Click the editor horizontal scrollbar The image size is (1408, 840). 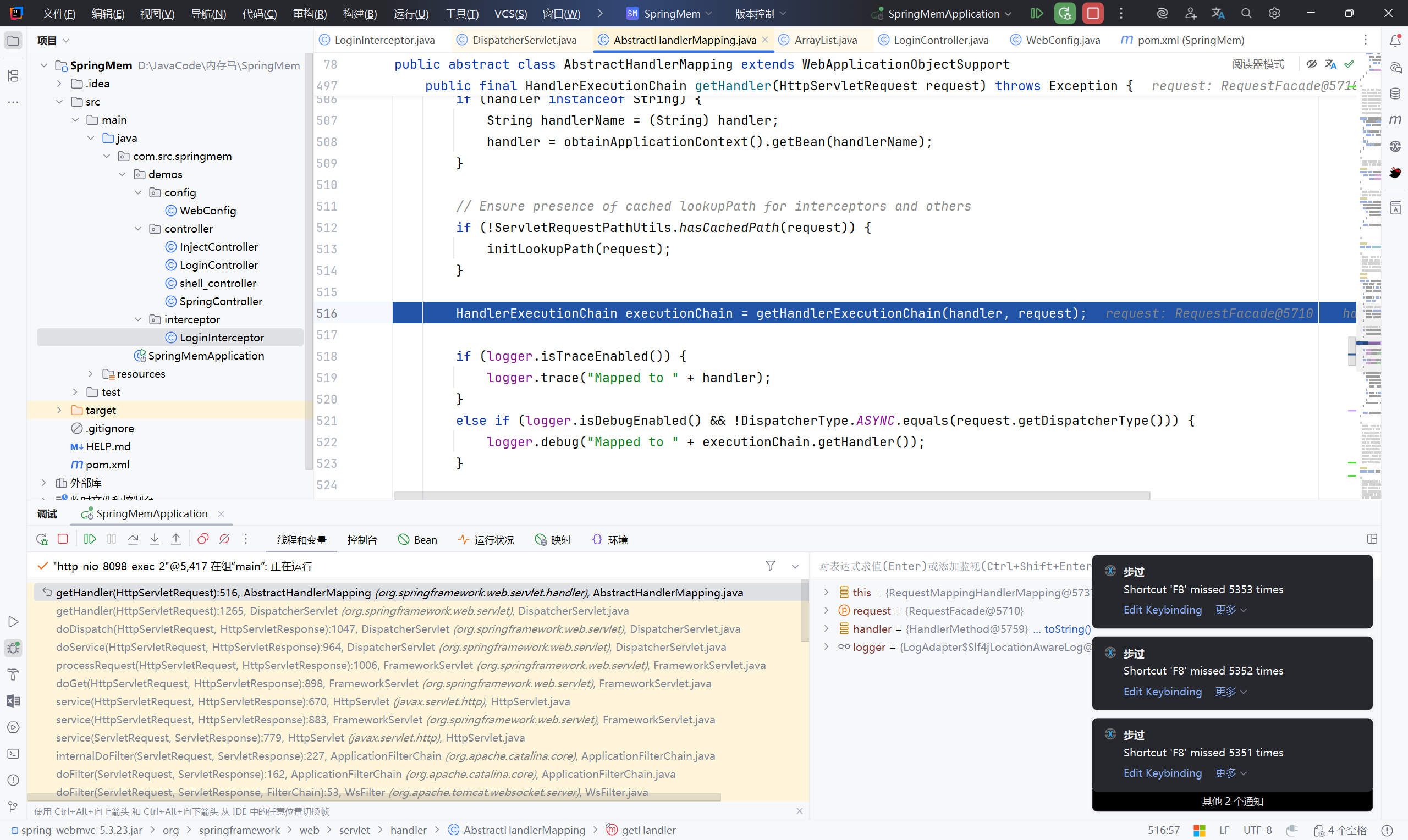(771, 496)
